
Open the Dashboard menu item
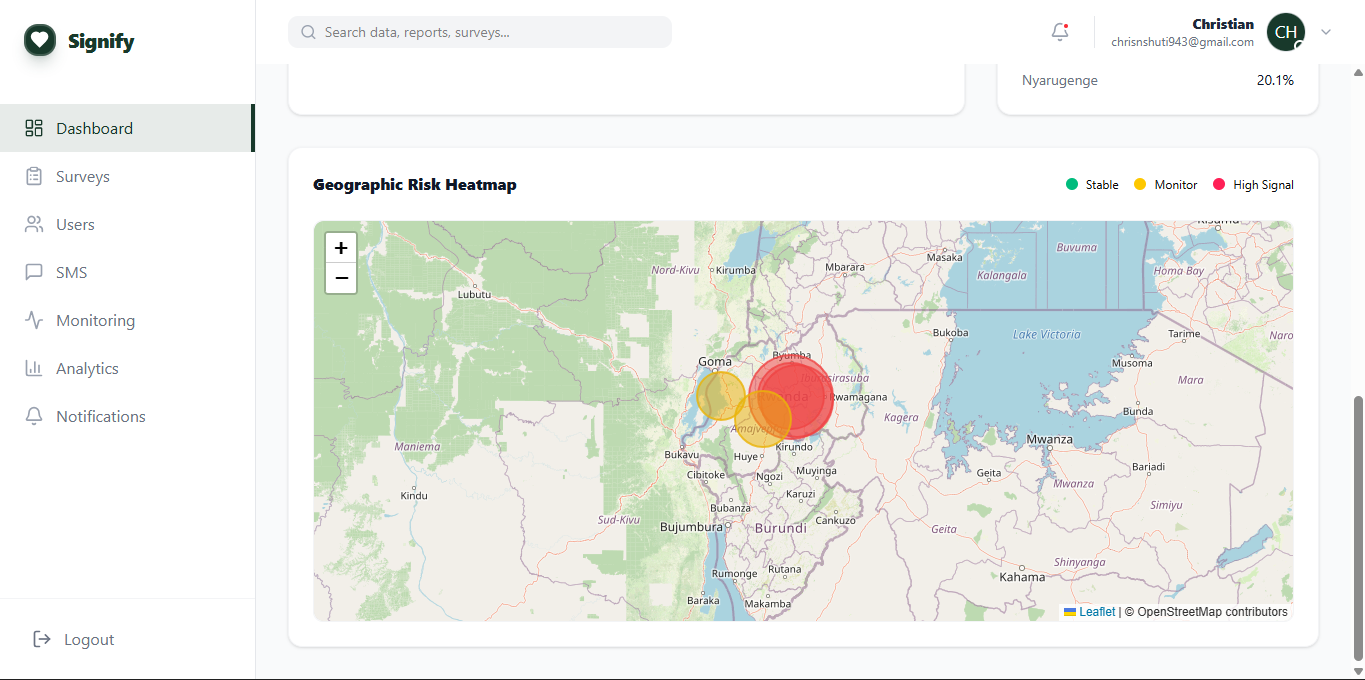[x=127, y=128]
